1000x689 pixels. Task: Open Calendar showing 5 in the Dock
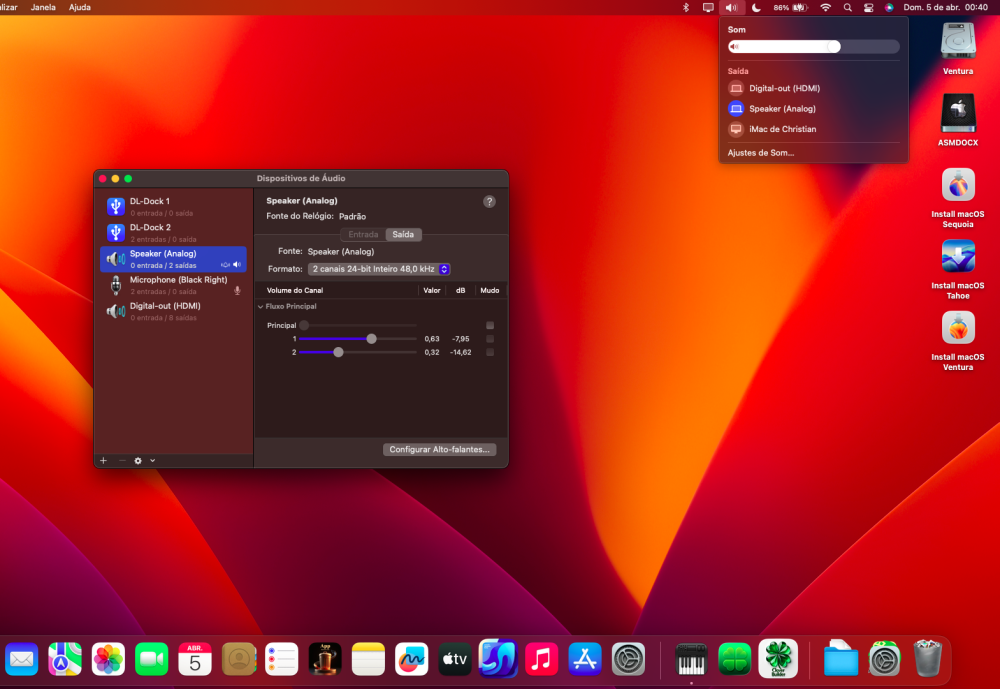point(195,659)
